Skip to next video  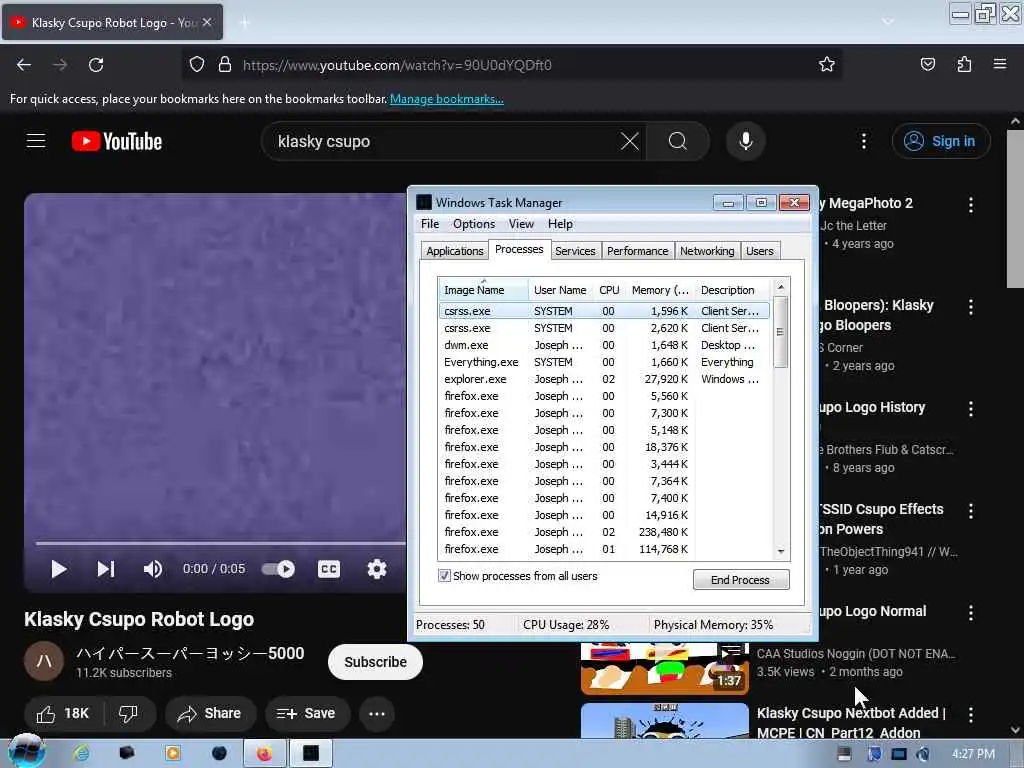pyautogui.click(x=106, y=569)
